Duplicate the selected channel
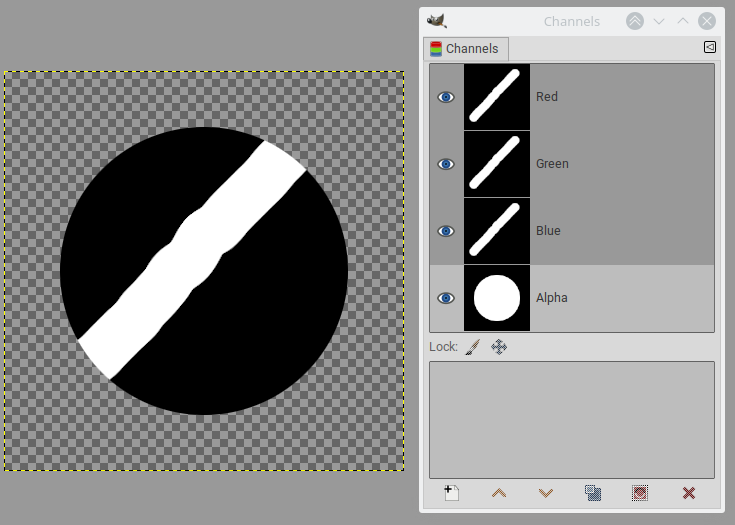 tap(593, 493)
